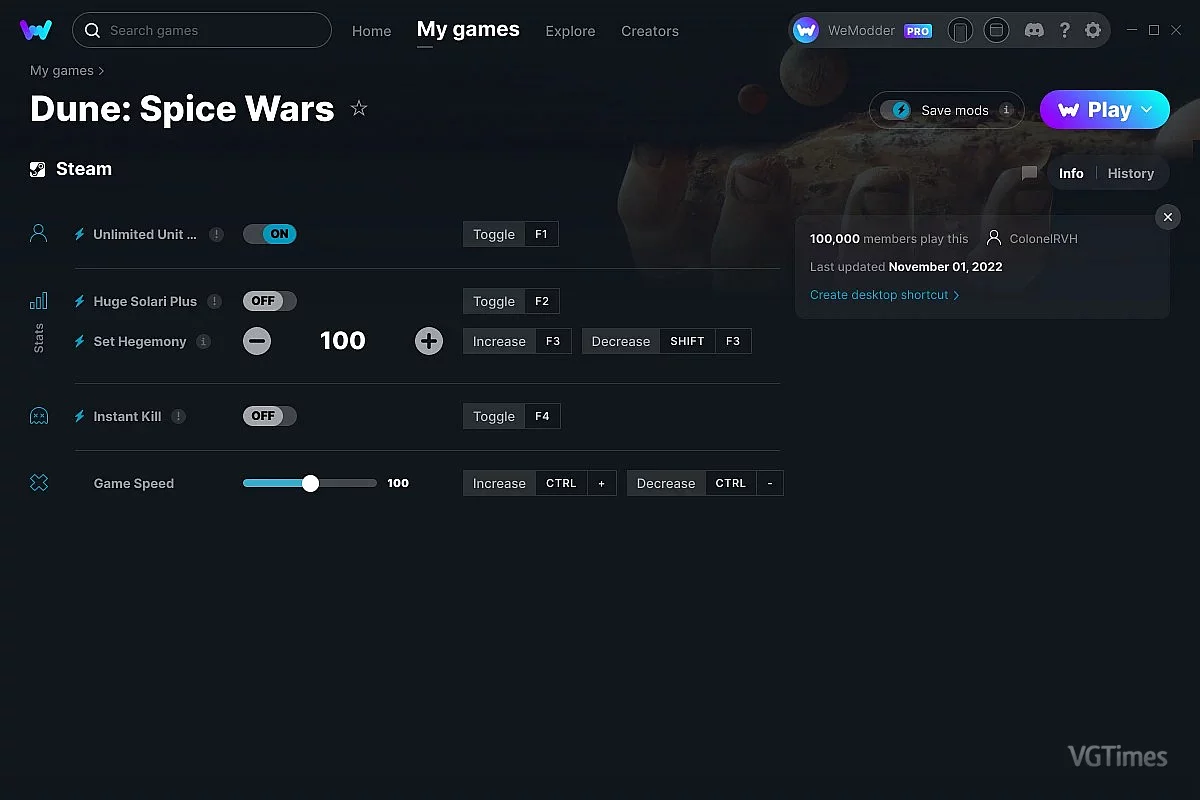Image resolution: width=1200 pixels, height=800 pixels.
Task: Favorite Dune: Spice Wars with star icon
Action: click(359, 108)
